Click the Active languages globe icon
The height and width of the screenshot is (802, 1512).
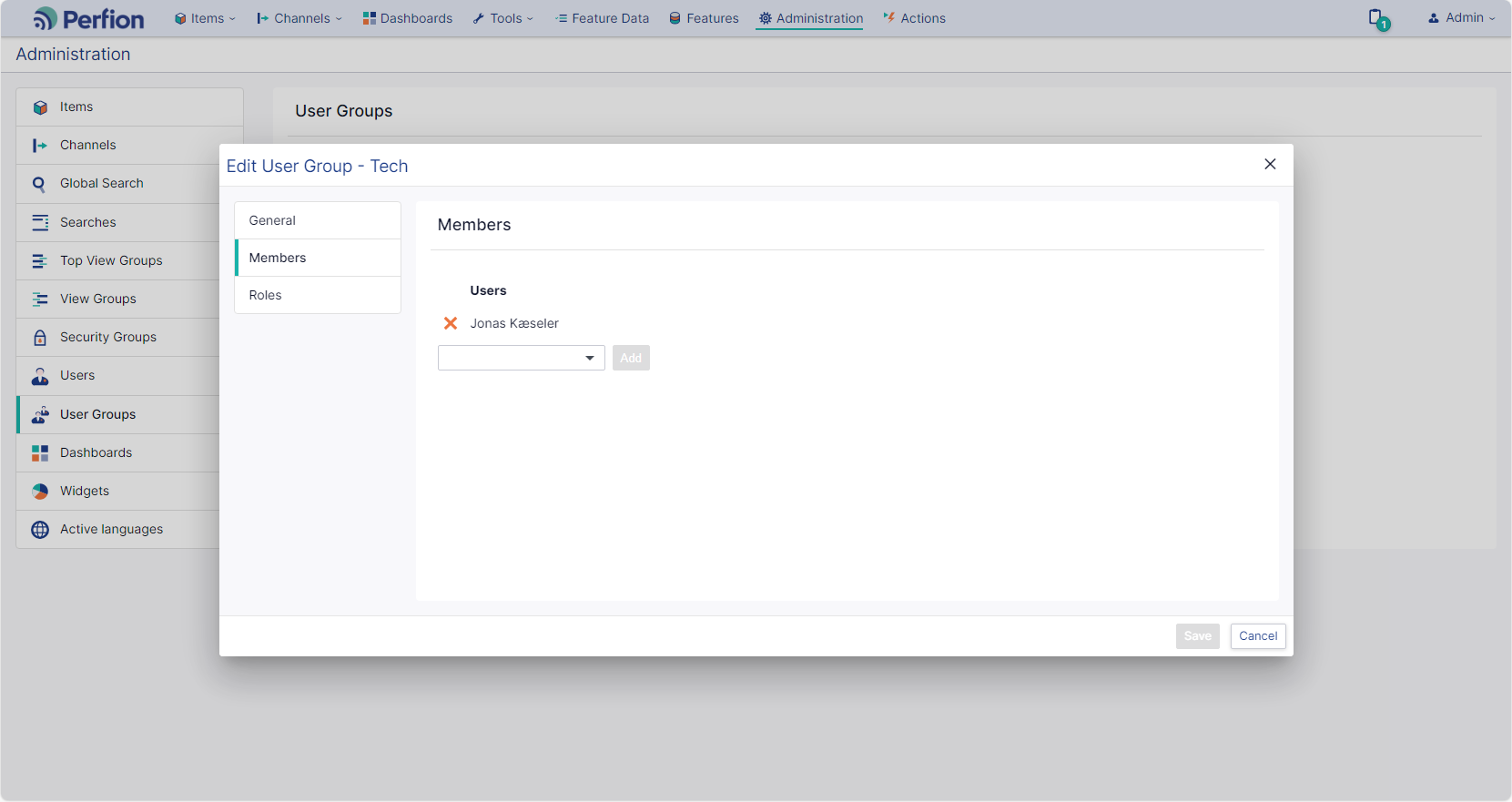point(40,530)
